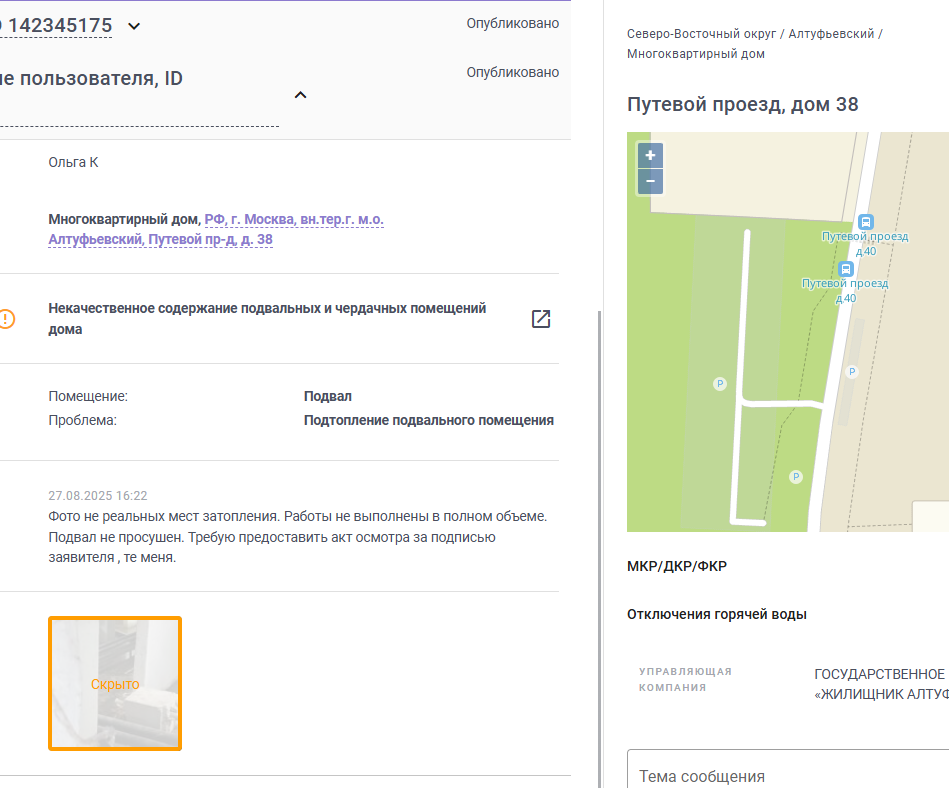The image size is (949, 788).
Task: Open the problem category in a new window
Action: (540, 319)
